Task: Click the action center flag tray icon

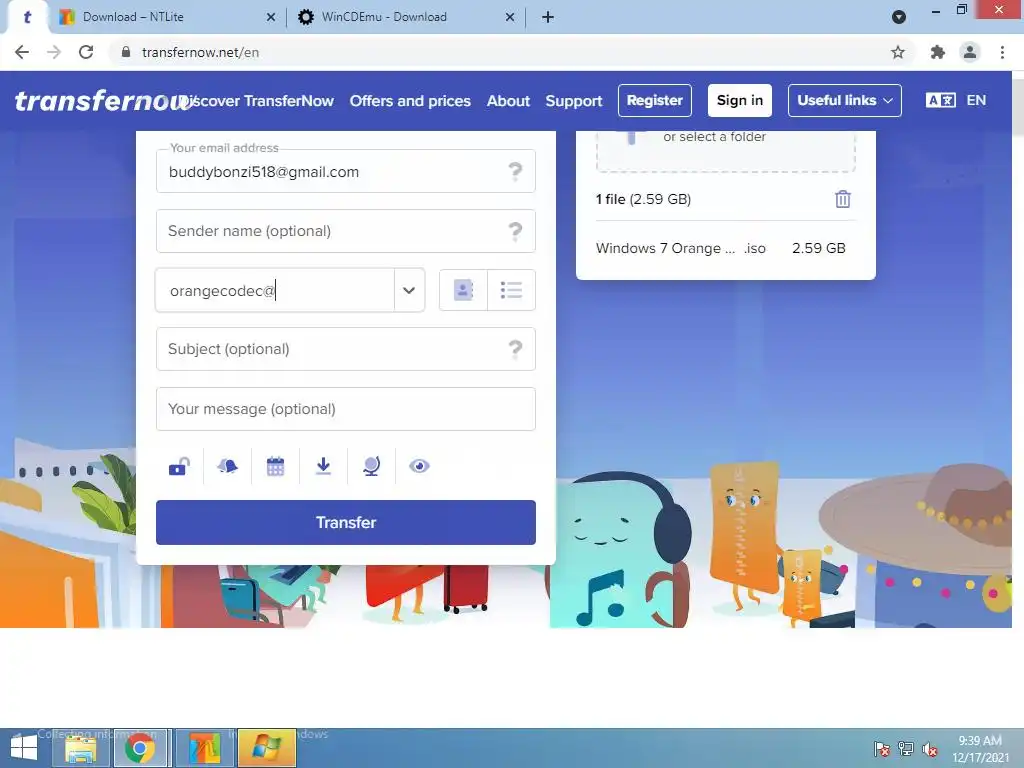Action: click(882, 749)
